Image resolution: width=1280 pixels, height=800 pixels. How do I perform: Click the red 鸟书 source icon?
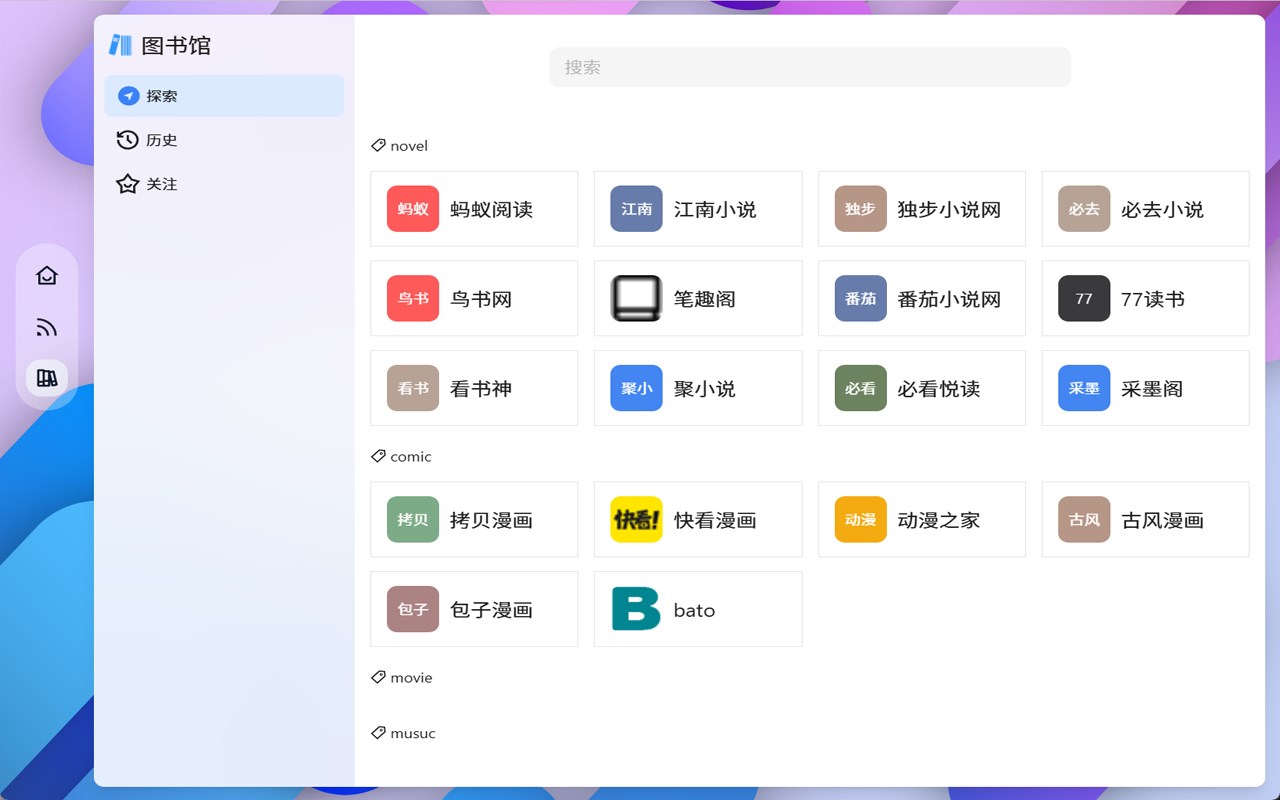413,298
